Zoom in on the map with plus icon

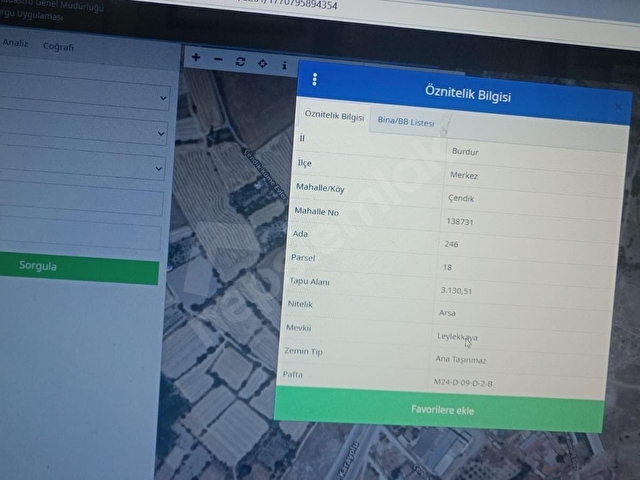(x=196, y=58)
